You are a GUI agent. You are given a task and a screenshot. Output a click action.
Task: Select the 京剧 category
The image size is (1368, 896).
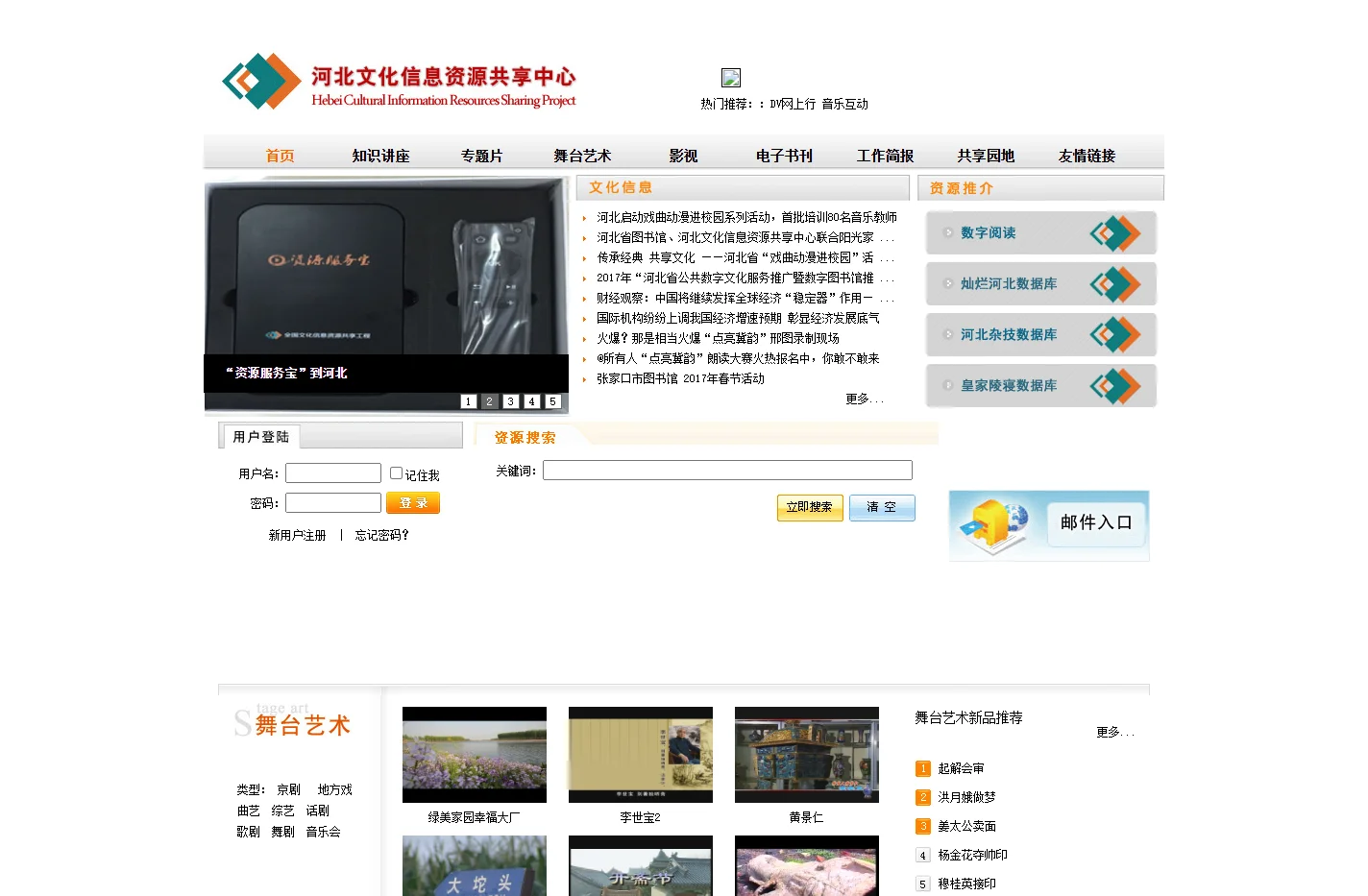[288, 789]
